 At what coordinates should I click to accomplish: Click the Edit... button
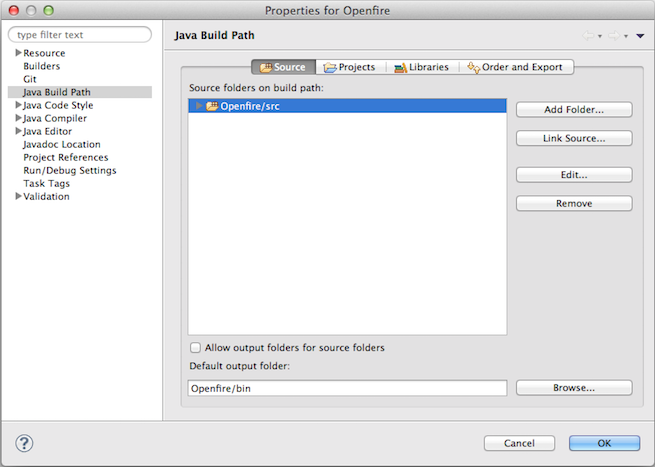tap(574, 175)
